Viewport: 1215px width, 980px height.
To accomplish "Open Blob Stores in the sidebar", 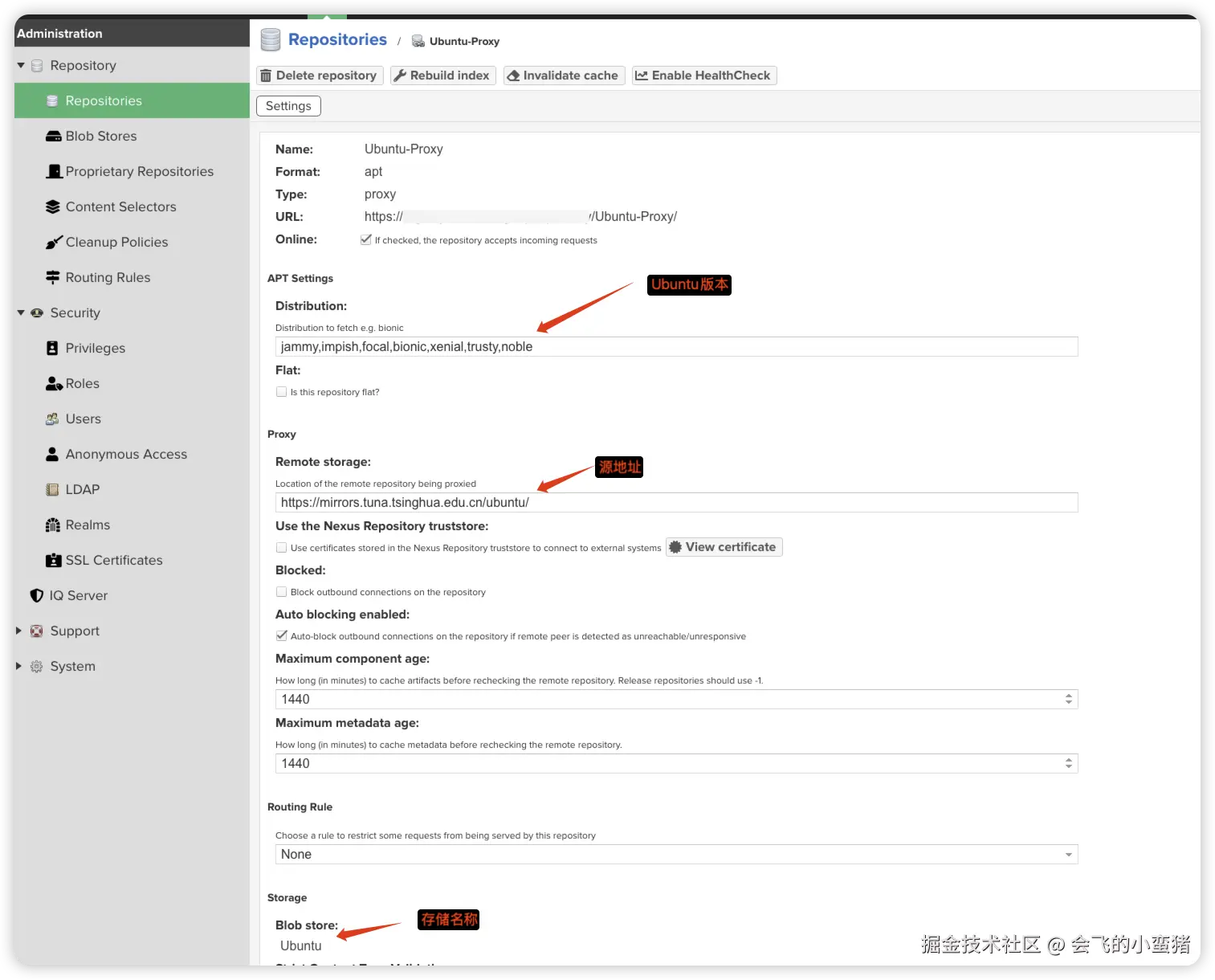I will coord(132,136).
